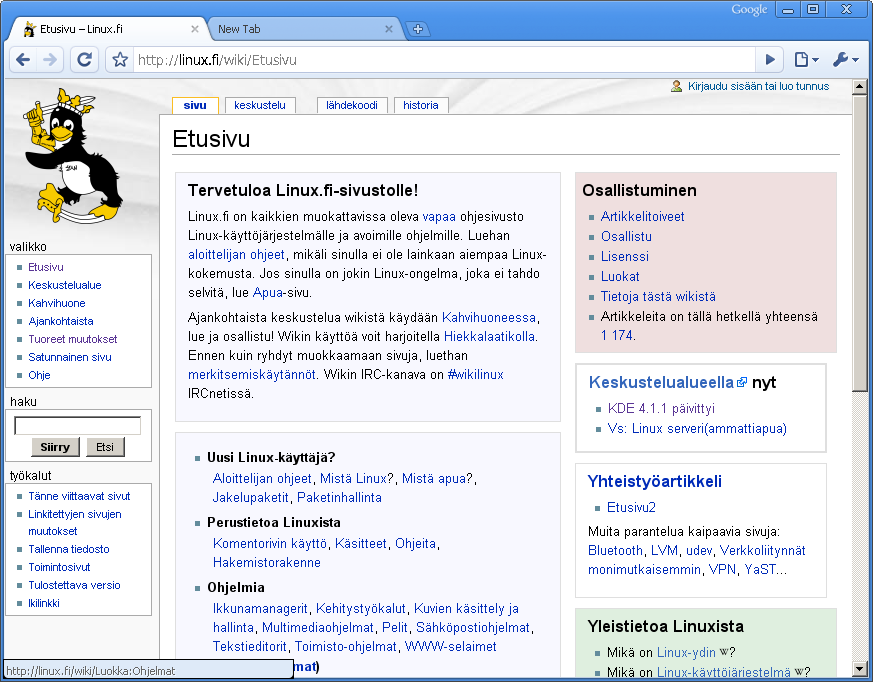Bookmark this page with the star icon
The width and height of the screenshot is (873, 682).
[120, 60]
